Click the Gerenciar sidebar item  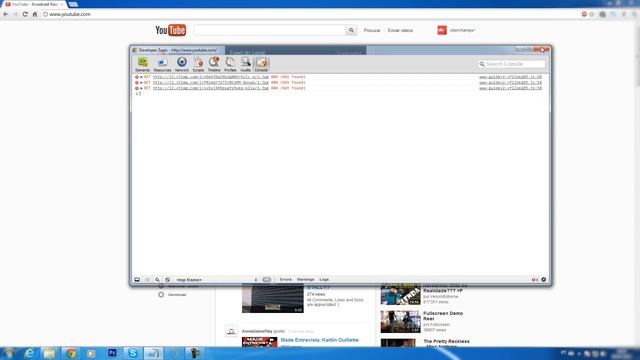[177, 295]
